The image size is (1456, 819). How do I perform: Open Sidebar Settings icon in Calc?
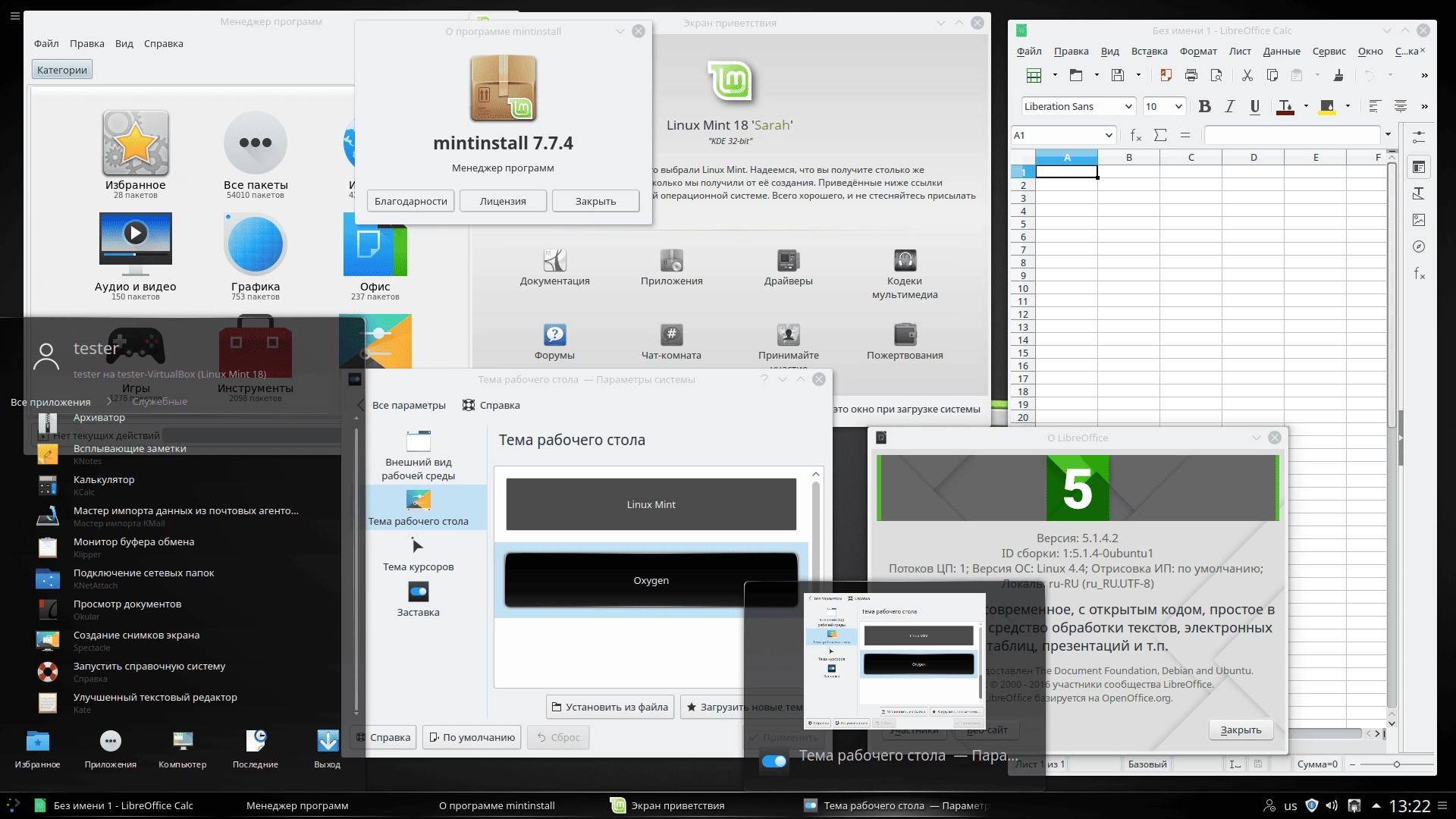[x=1419, y=137]
